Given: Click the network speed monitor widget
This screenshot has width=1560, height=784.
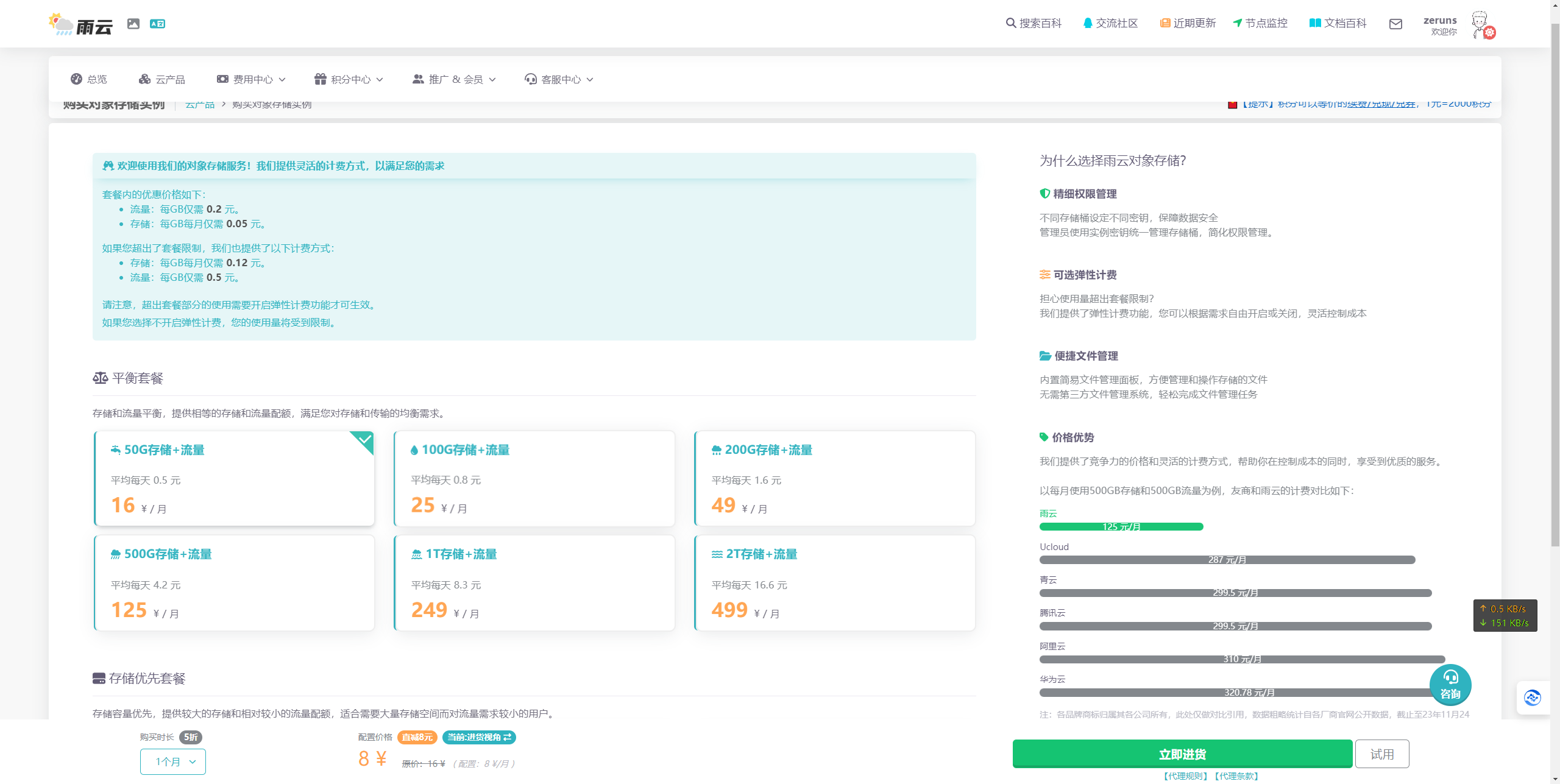Looking at the screenshot, I should point(1505,615).
